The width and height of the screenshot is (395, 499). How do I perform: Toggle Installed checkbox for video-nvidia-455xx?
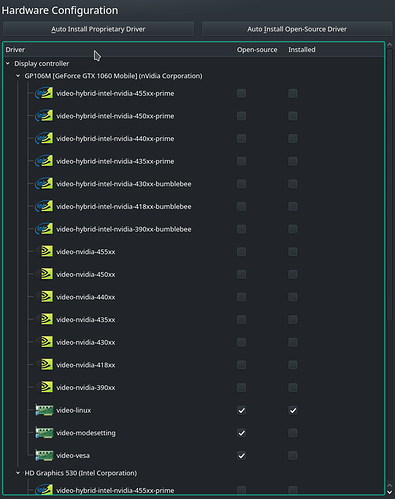(x=293, y=252)
